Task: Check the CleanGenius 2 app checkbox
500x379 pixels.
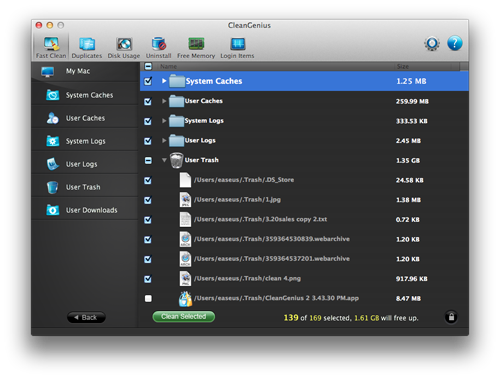Action: click(148, 298)
